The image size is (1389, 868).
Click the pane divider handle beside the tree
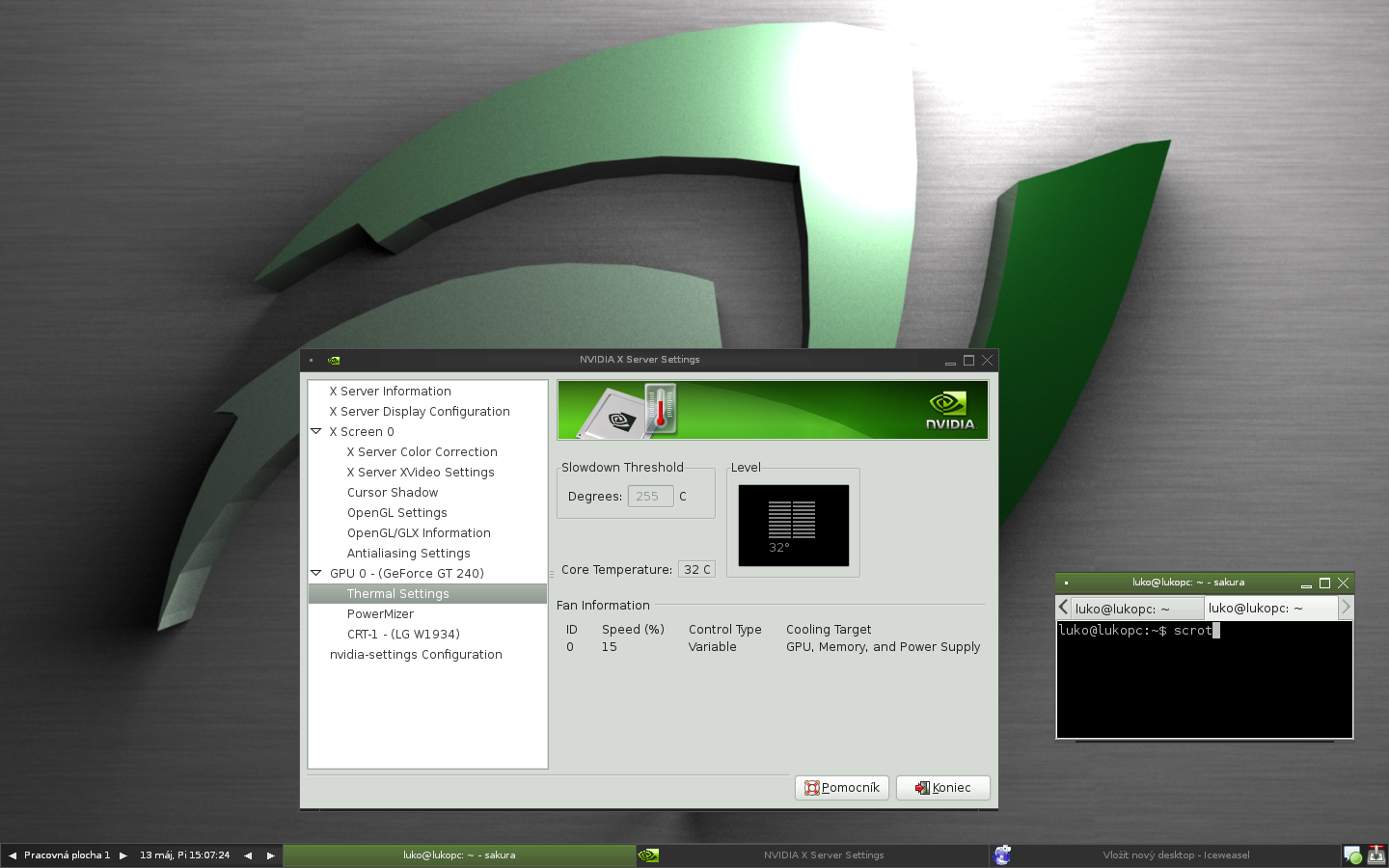[552, 574]
